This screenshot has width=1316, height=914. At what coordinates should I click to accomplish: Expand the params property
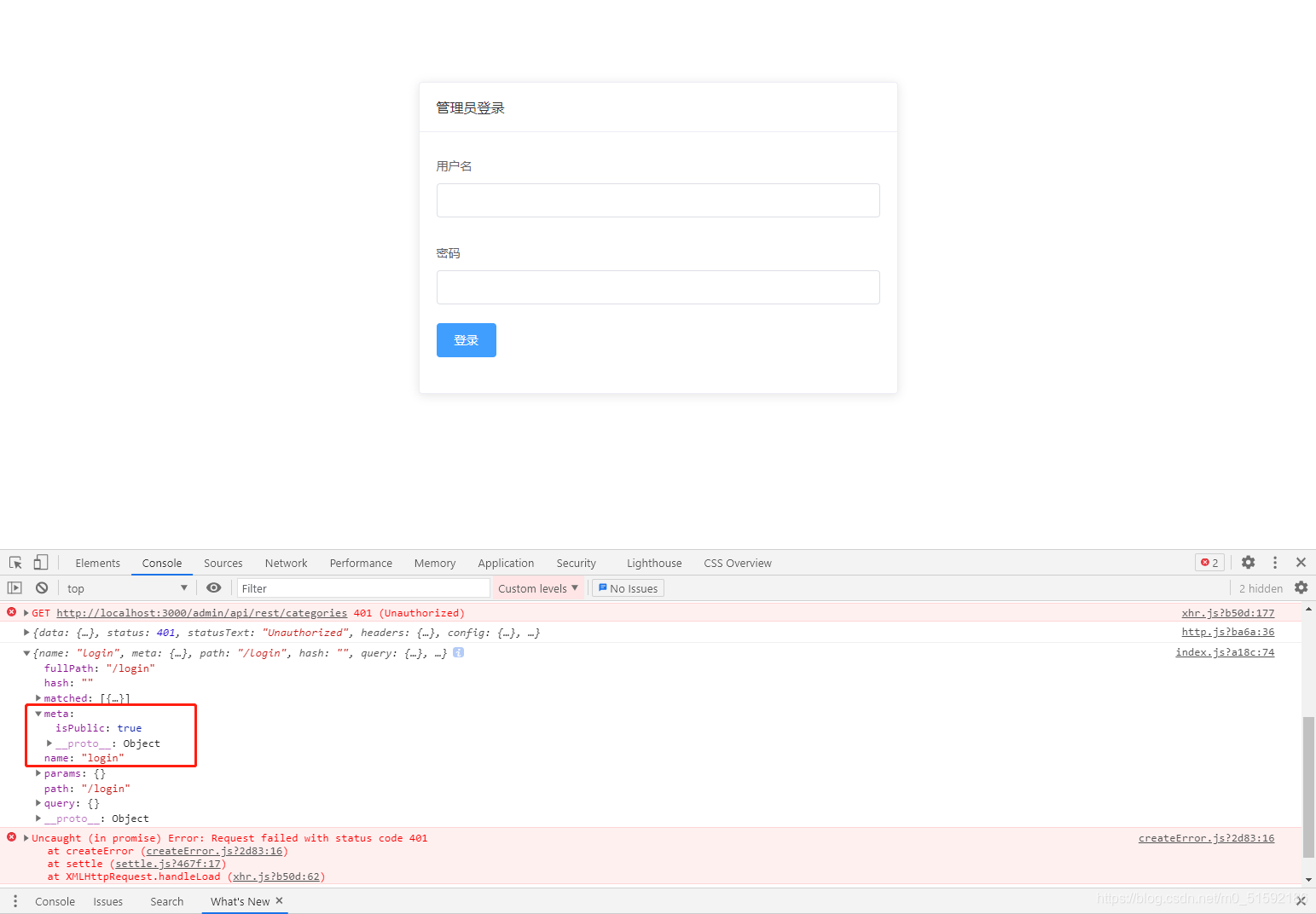pyautogui.click(x=38, y=773)
